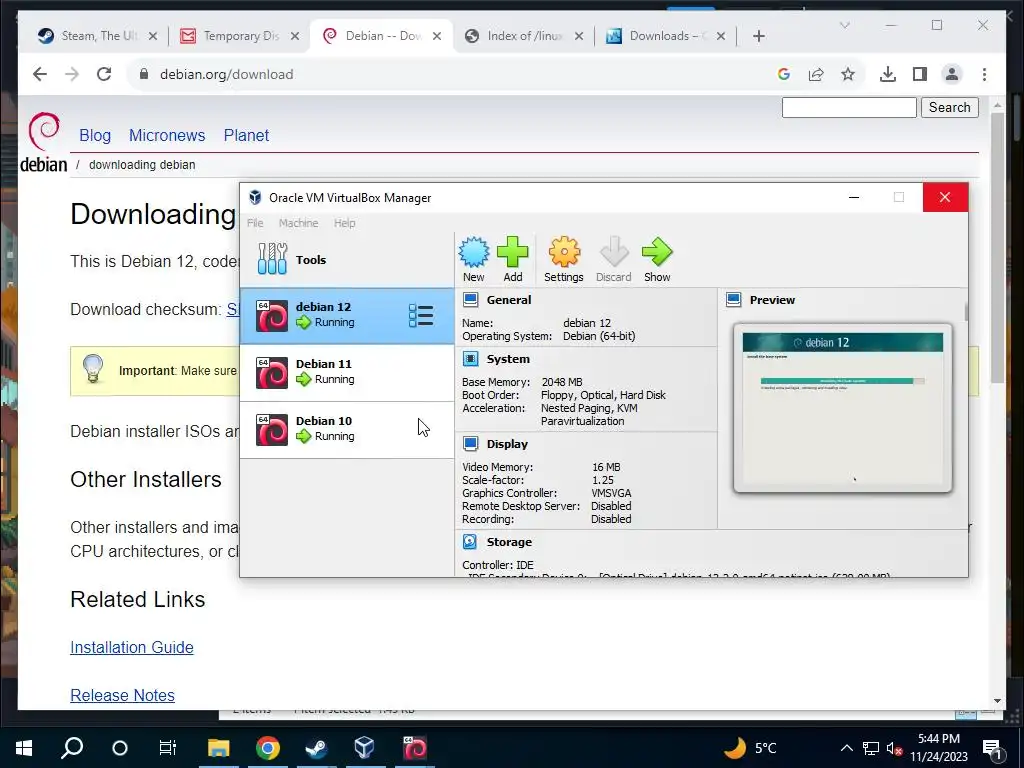Screen dimensions: 1024x768
Task: Click the Debian site search field
Action: pos(849,107)
